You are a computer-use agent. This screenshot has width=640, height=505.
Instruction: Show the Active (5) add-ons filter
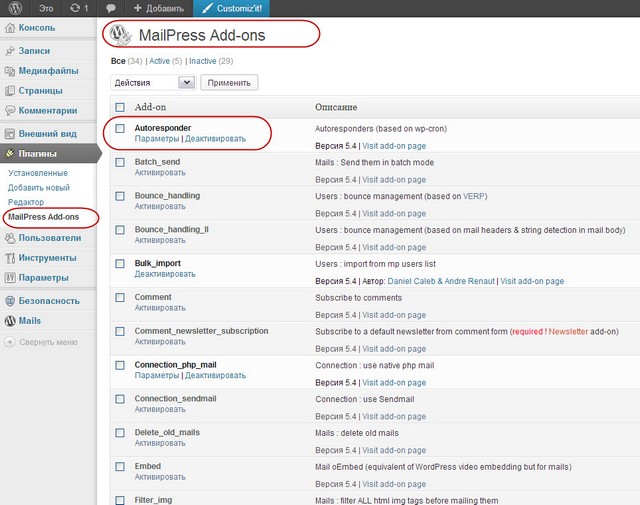pyautogui.click(x=166, y=61)
